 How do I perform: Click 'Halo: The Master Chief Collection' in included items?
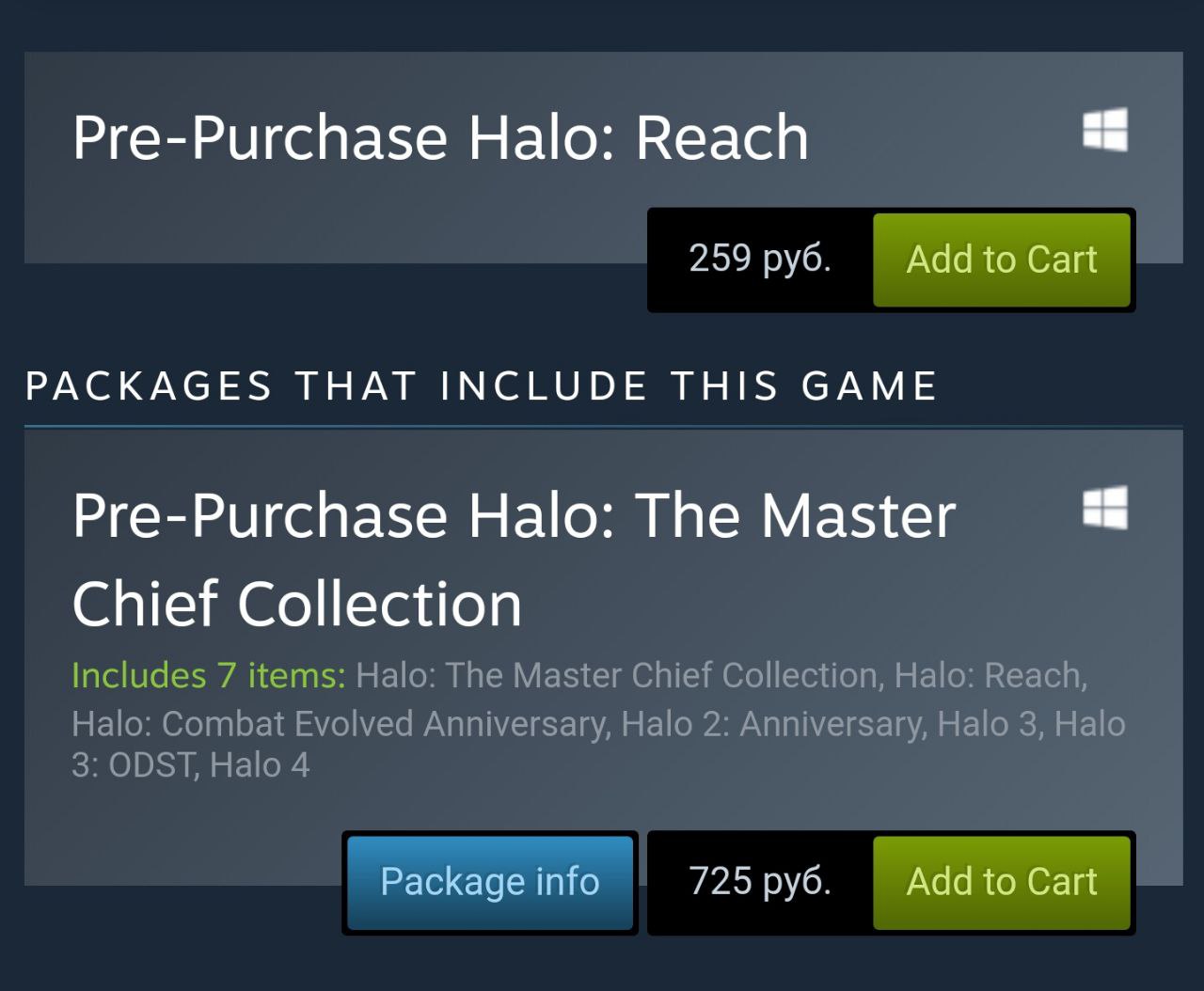(617, 676)
